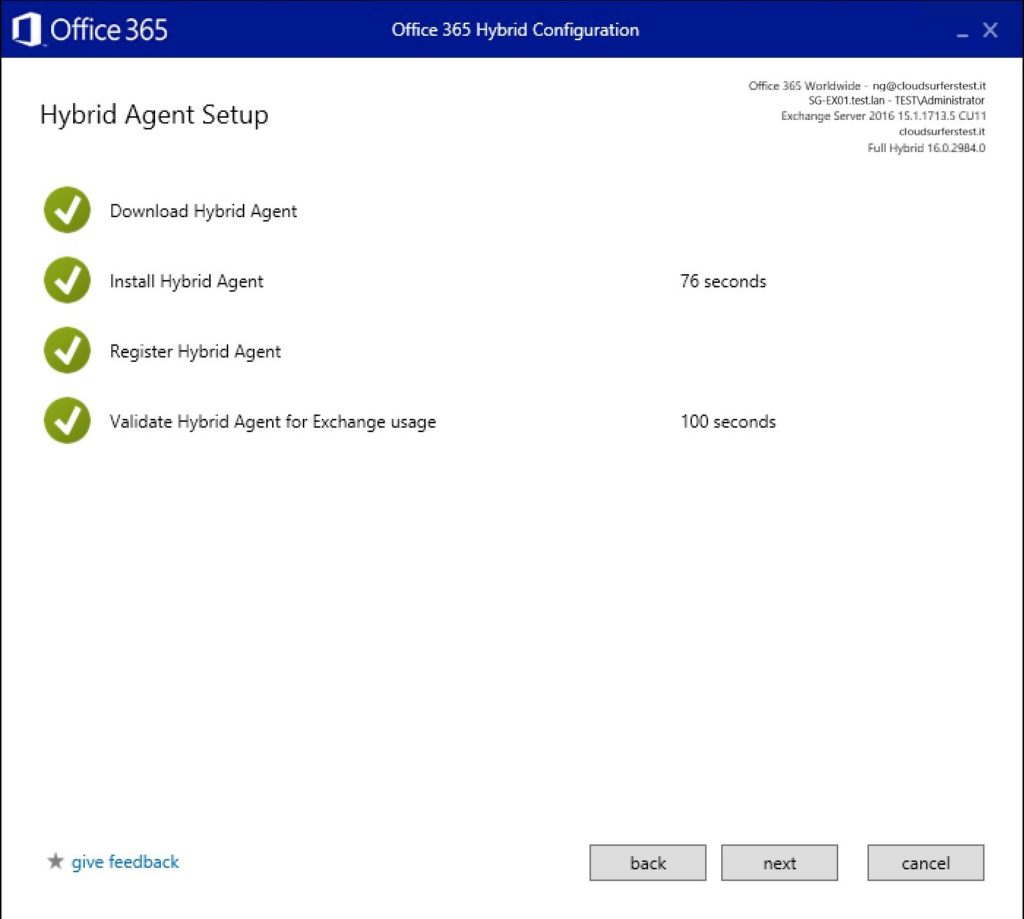Click the Full Hybrid 16.0.2984.0 text

pyautogui.click(x=926, y=148)
